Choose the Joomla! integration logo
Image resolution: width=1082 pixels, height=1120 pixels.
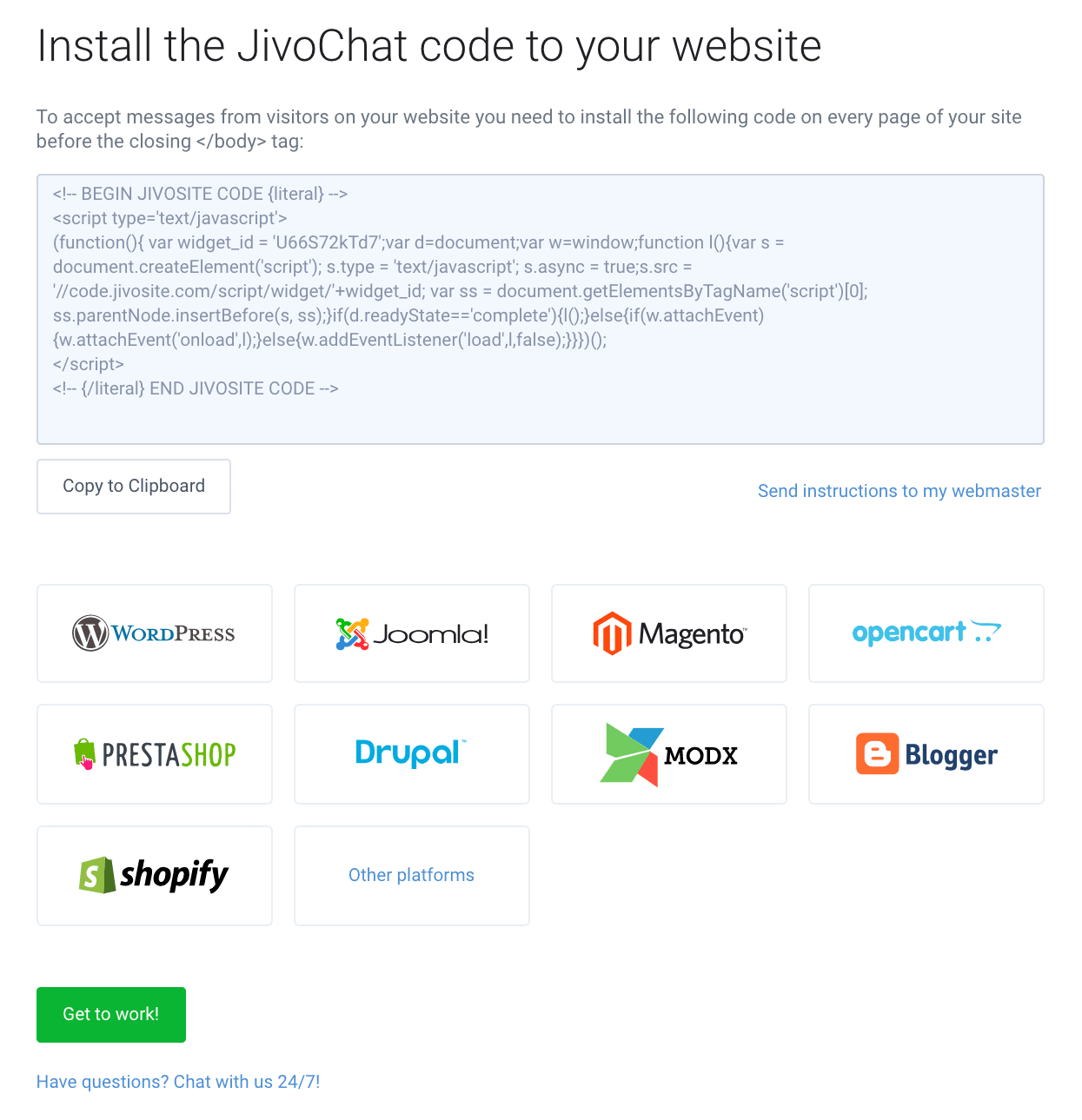[x=412, y=633]
